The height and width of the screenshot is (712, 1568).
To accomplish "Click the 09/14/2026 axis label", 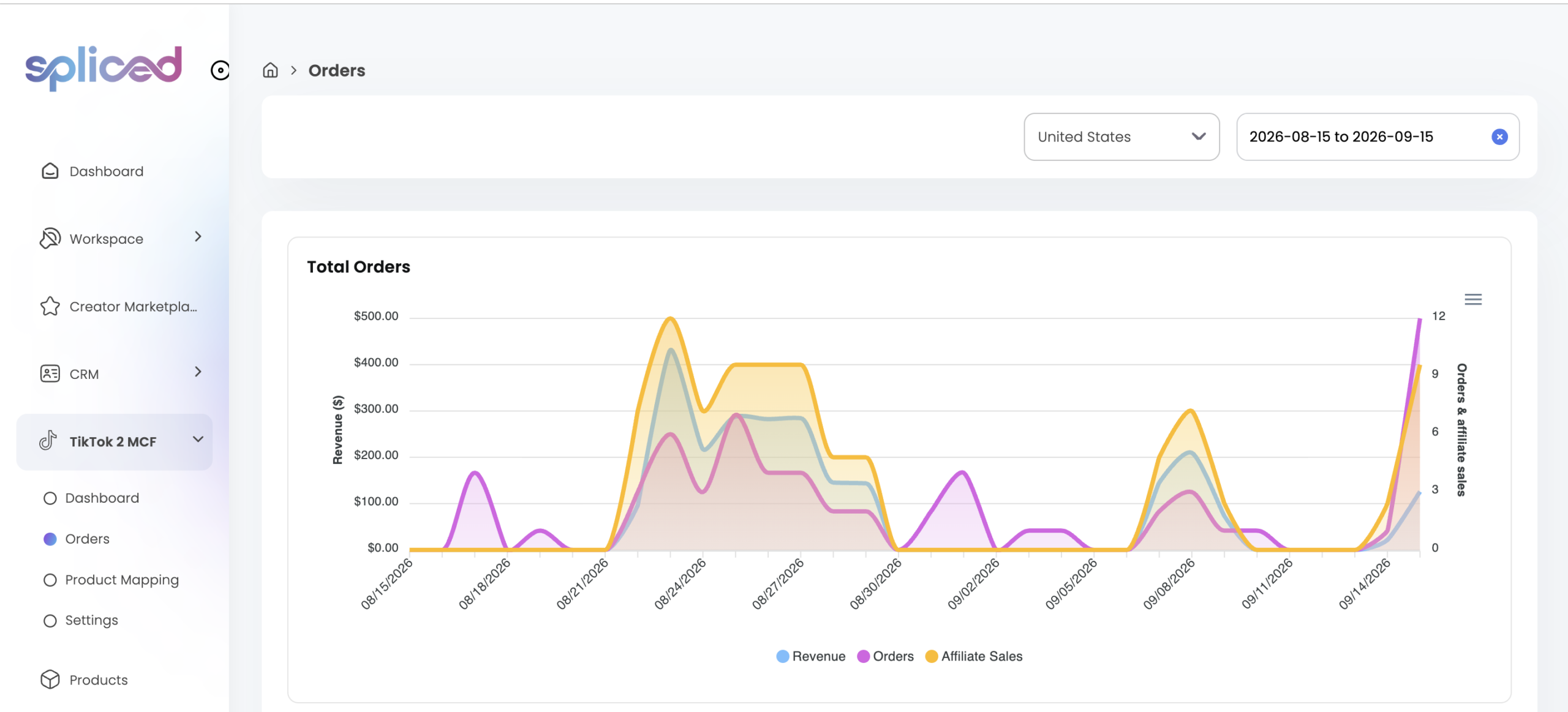I will [x=1365, y=584].
